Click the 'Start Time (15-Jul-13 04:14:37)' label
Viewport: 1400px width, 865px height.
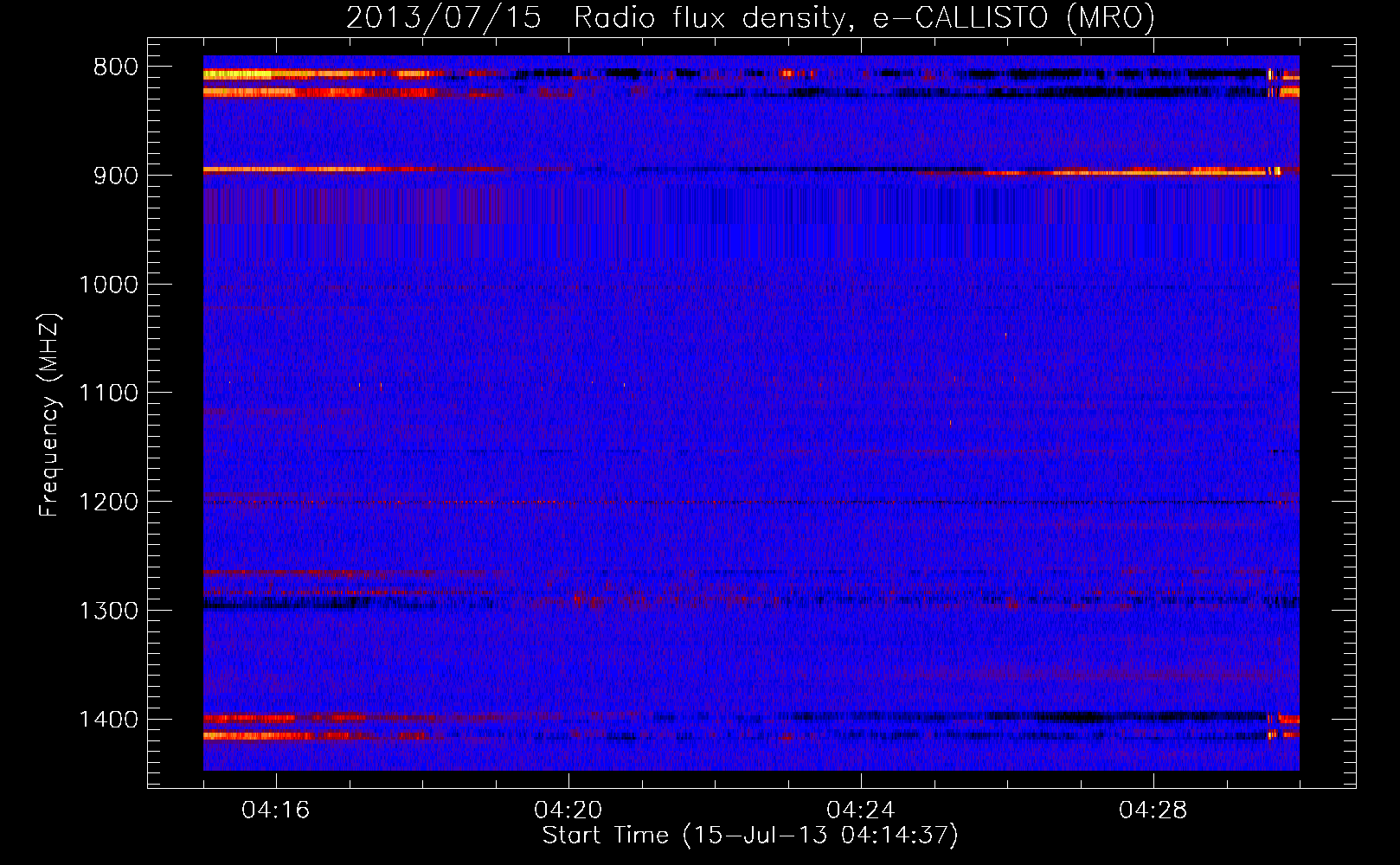[x=750, y=836]
